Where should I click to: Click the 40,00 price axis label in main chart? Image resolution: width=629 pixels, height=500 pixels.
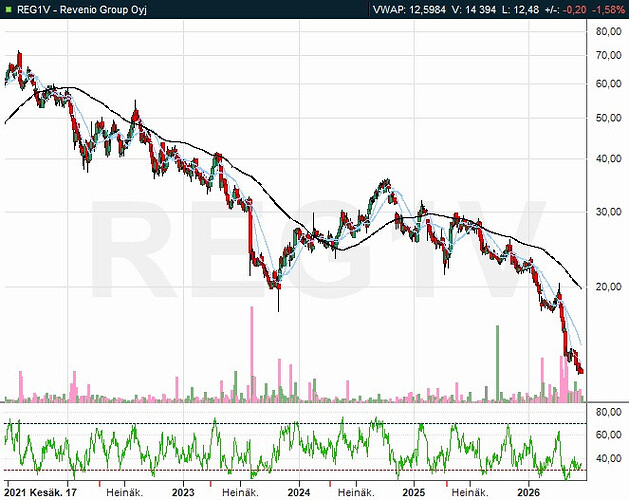pyautogui.click(x=609, y=159)
